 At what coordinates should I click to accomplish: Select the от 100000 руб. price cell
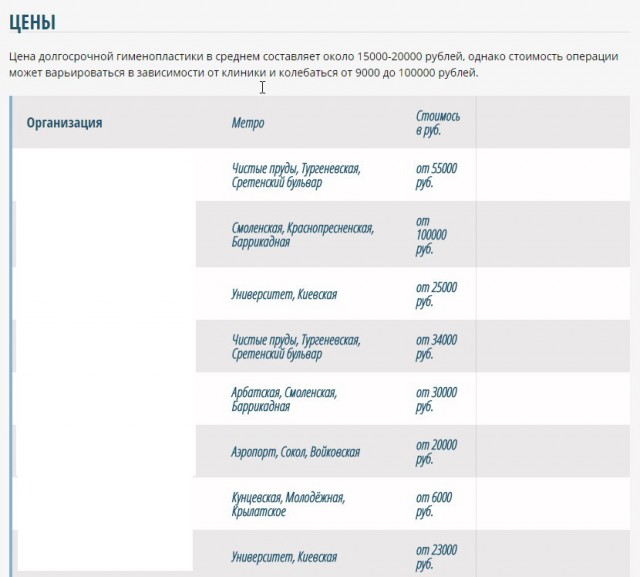(431, 235)
